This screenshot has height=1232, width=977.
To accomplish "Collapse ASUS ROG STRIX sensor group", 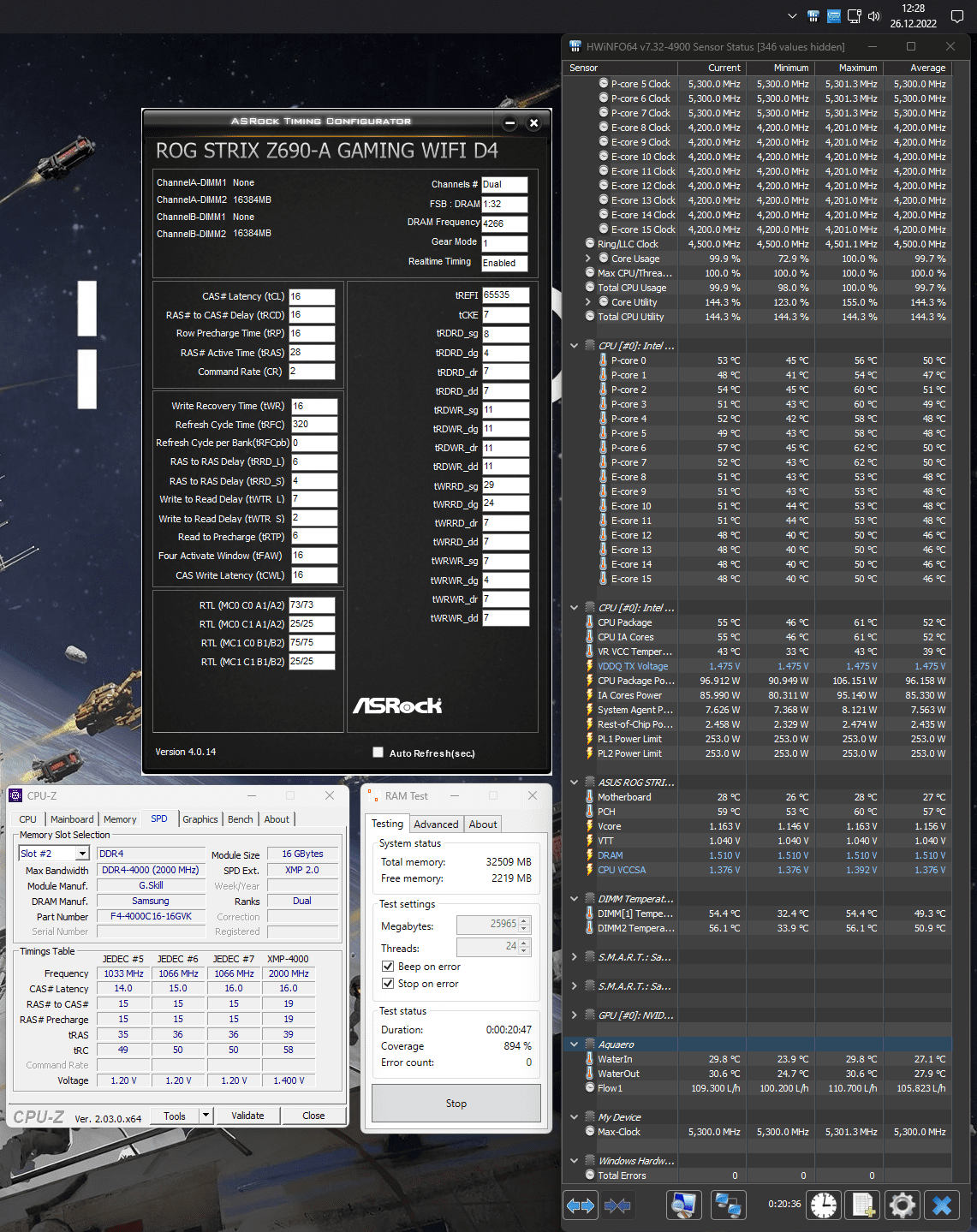I will [x=575, y=783].
